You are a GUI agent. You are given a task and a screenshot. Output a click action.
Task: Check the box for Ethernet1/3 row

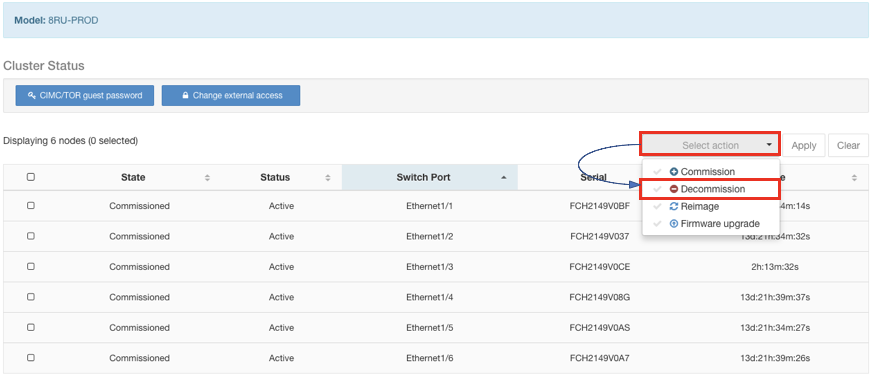31,267
